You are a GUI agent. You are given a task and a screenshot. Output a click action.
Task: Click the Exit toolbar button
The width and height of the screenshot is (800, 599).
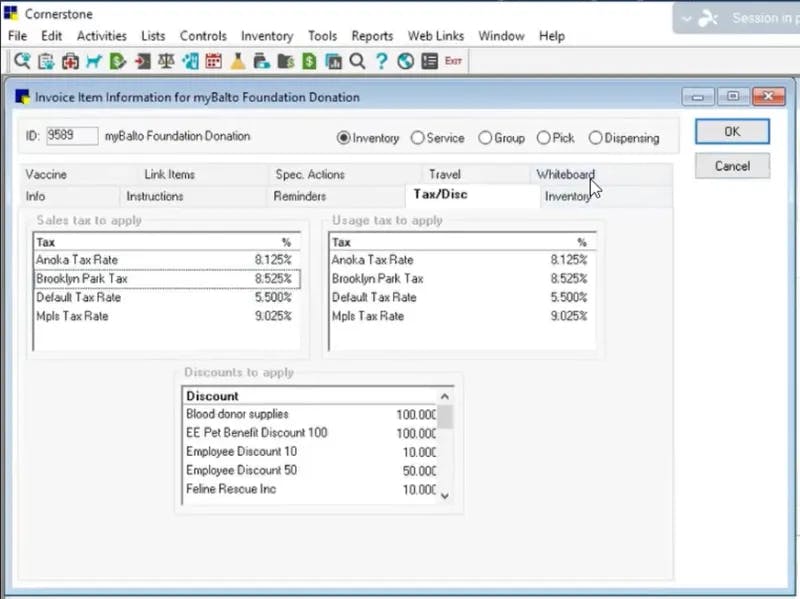point(453,61)
